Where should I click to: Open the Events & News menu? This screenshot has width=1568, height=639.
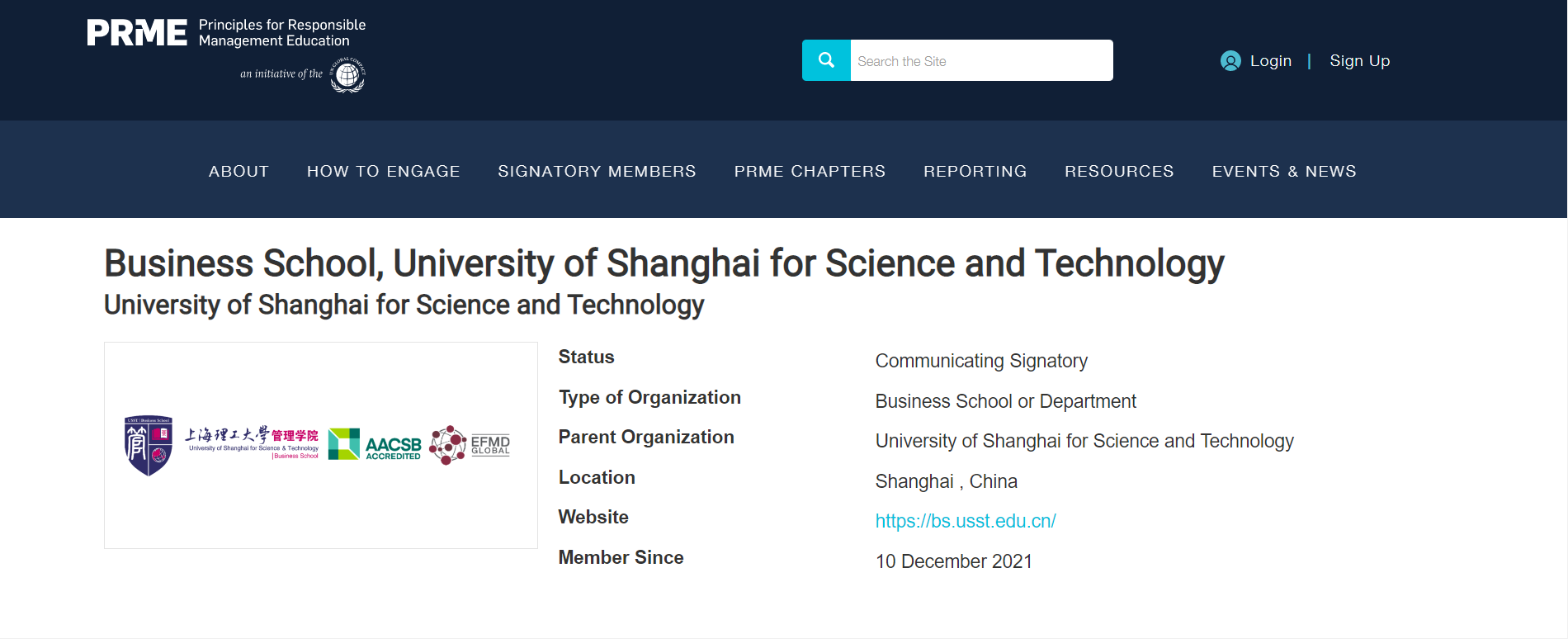(x=1283, y=171)
